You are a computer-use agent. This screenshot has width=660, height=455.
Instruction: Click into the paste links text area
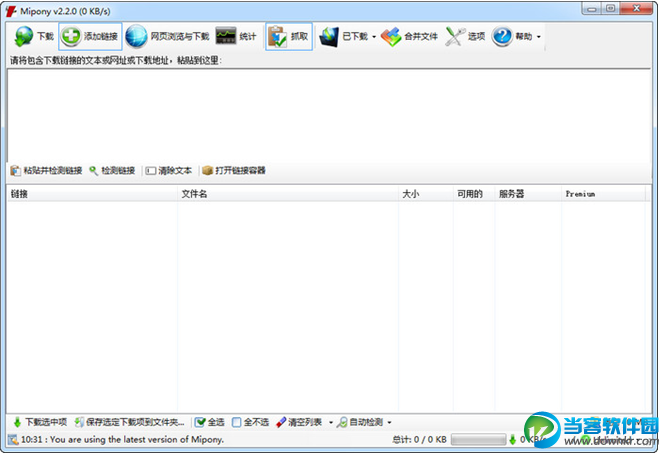329,115
